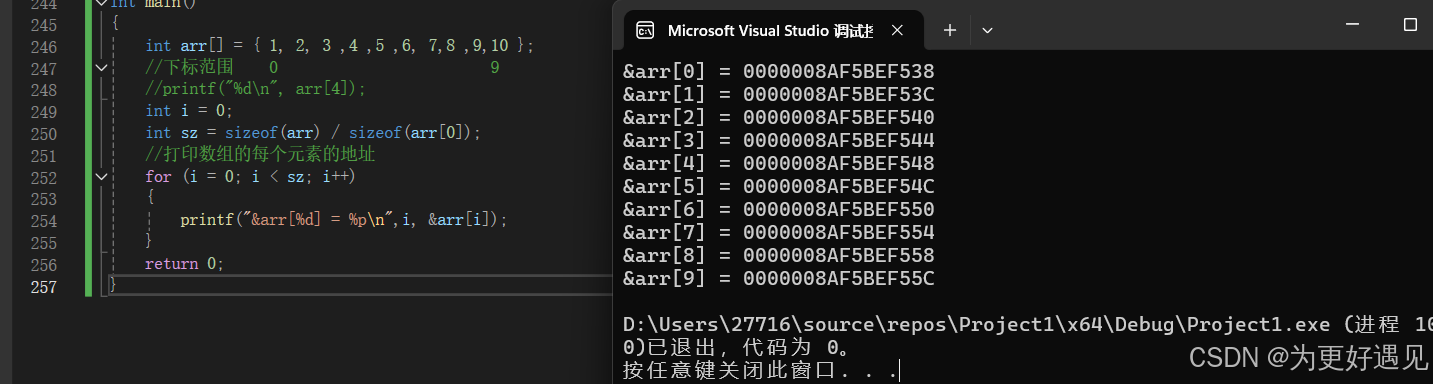Collapse the main function at line 244

click(x=100, y=4)
